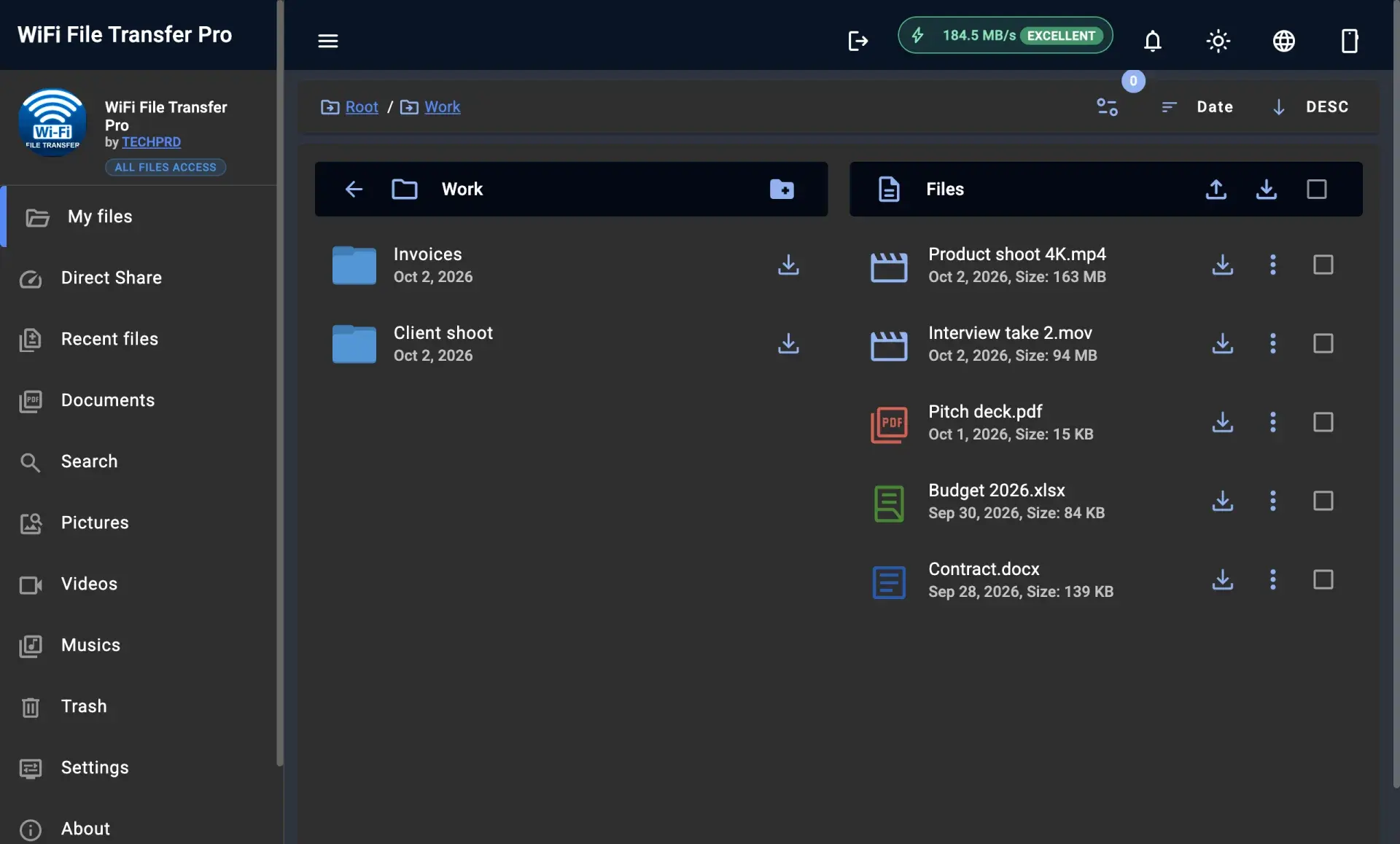Go to Recent files
This screenshot has width=1400, height=844.
[139, 339]
